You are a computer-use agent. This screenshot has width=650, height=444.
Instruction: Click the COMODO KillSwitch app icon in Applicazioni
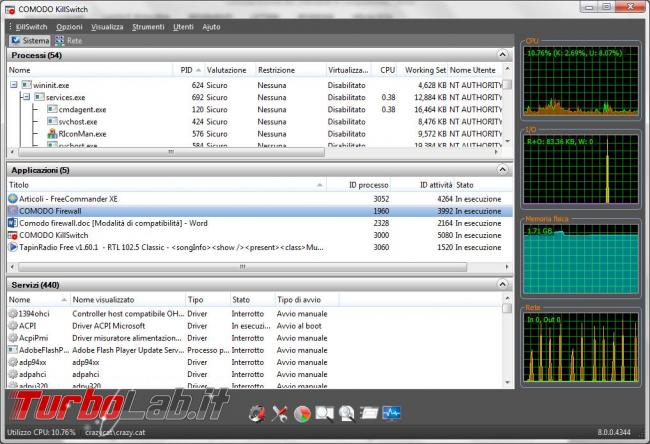click(x=13, y=235)
